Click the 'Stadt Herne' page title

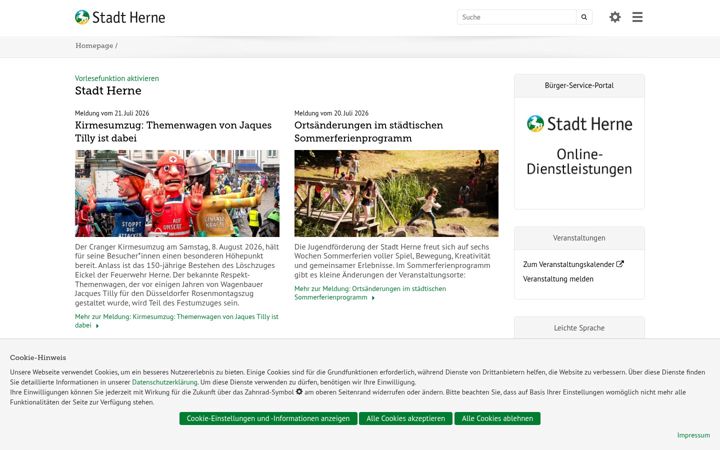pos(108,90)
